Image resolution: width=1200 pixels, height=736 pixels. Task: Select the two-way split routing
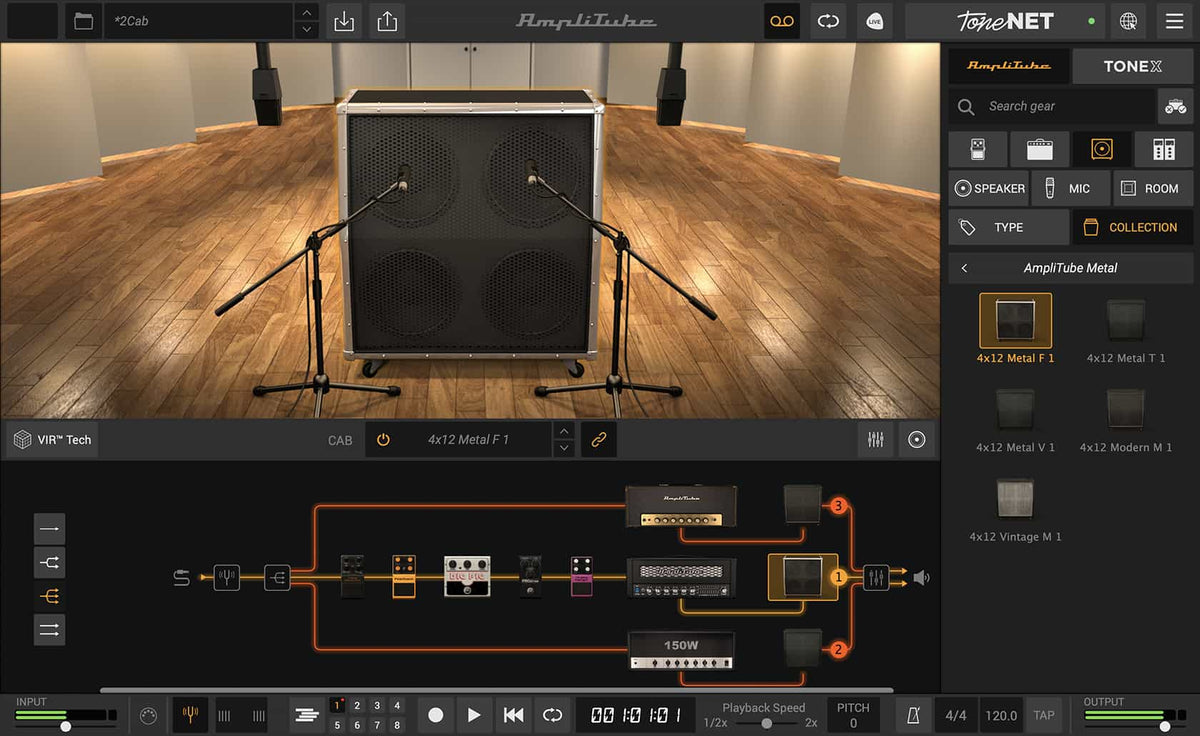49,562
